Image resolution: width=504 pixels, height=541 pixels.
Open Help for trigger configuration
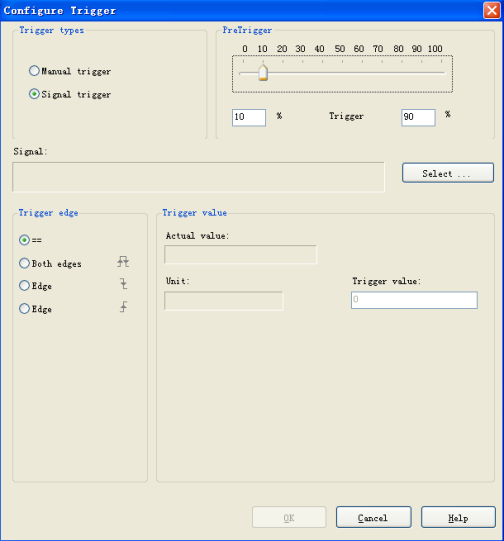point(458,517)
